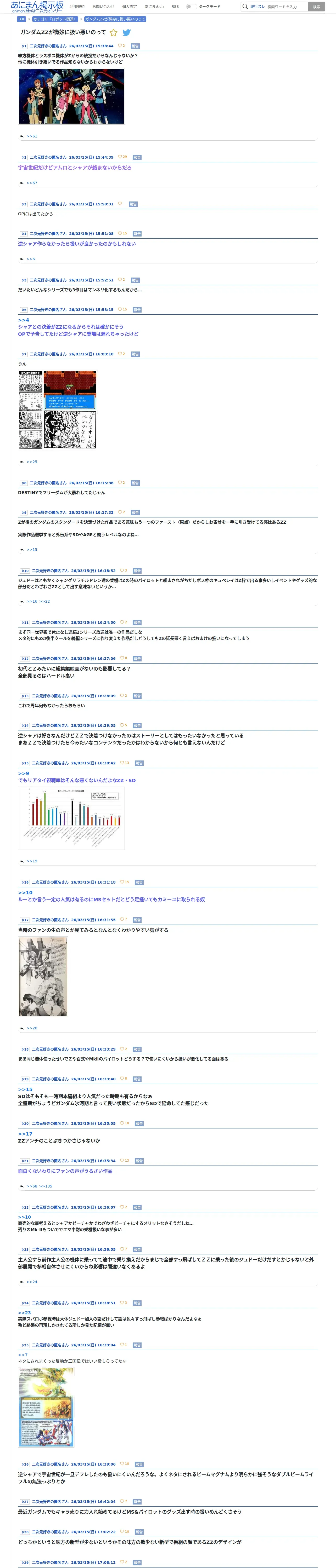This screenshot has height=1568, width=336.
Task: Click the search keyword input field
Action: pos(287,7)
